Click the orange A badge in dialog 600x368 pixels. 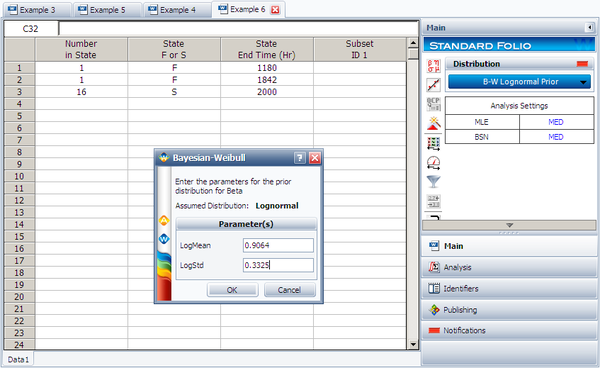coord(164,220)
